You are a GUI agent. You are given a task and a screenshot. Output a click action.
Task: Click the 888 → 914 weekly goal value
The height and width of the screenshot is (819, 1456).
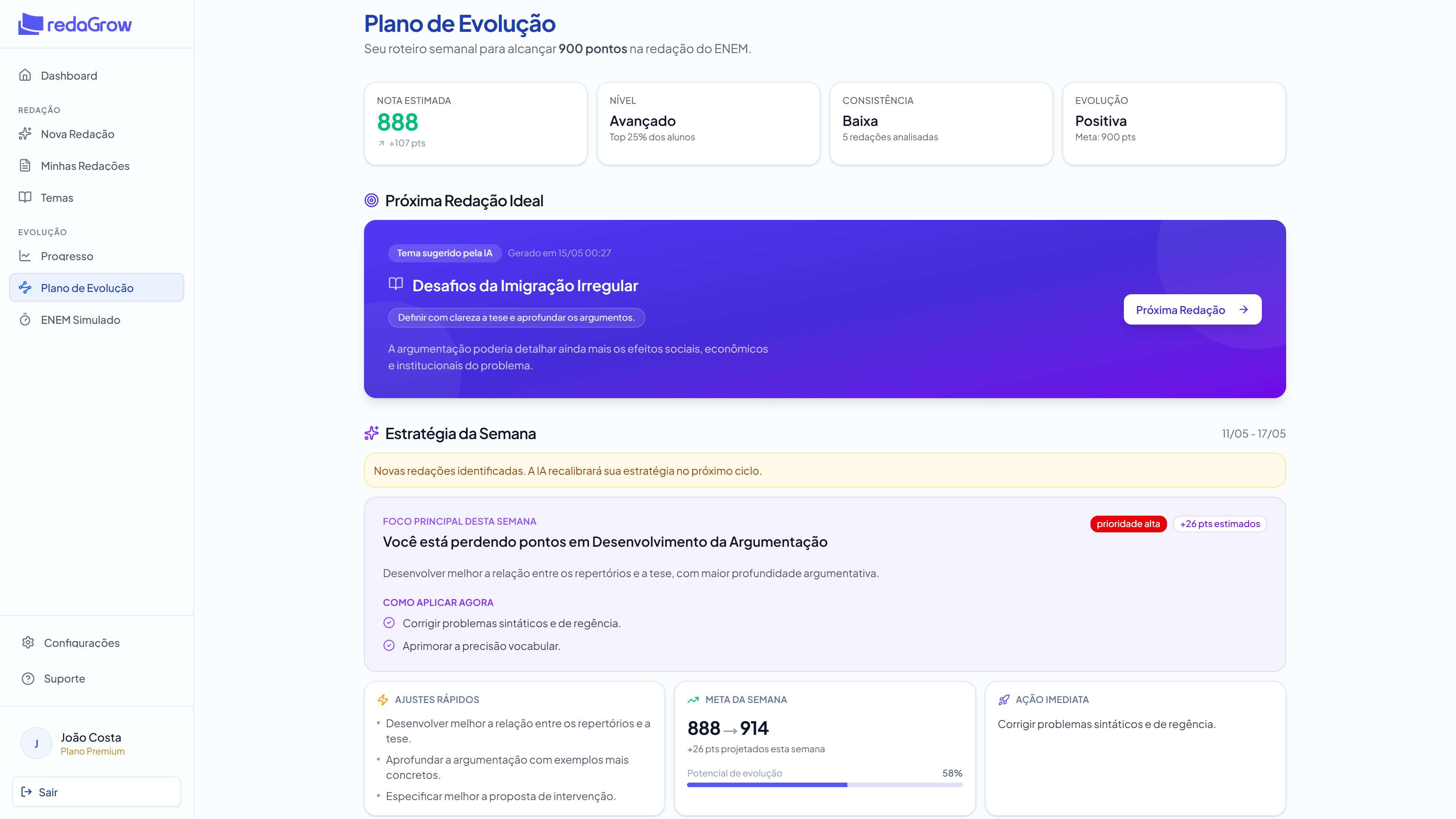point(728,728)
